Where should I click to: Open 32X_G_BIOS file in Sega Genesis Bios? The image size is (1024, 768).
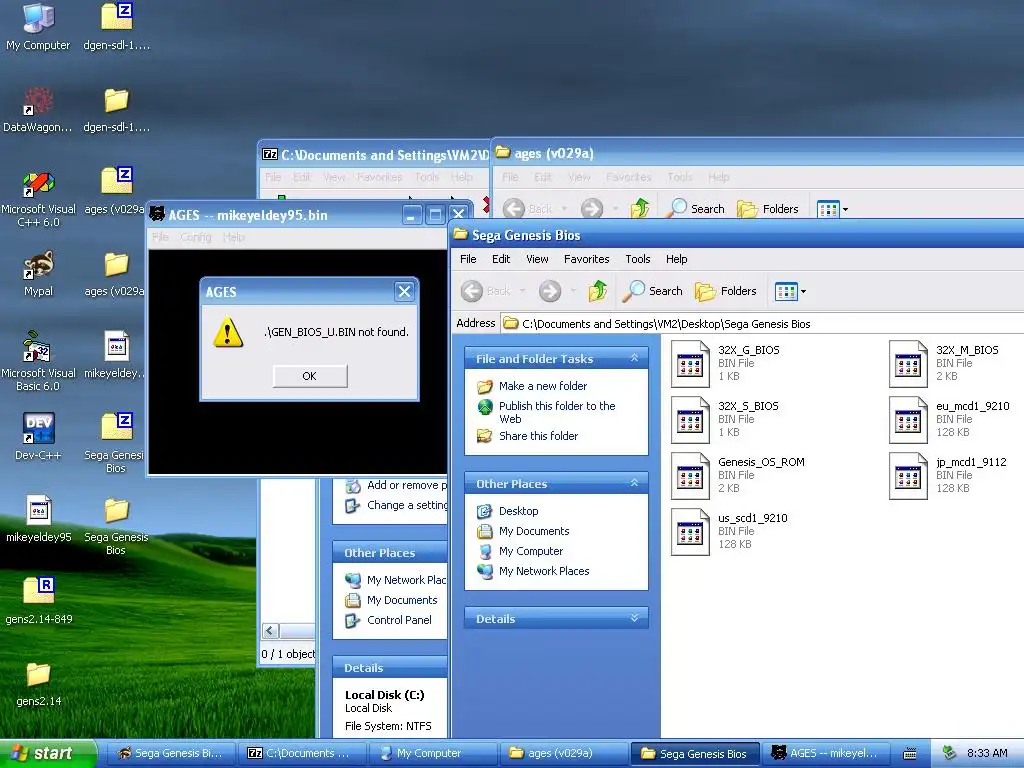[x=690, y=364]
